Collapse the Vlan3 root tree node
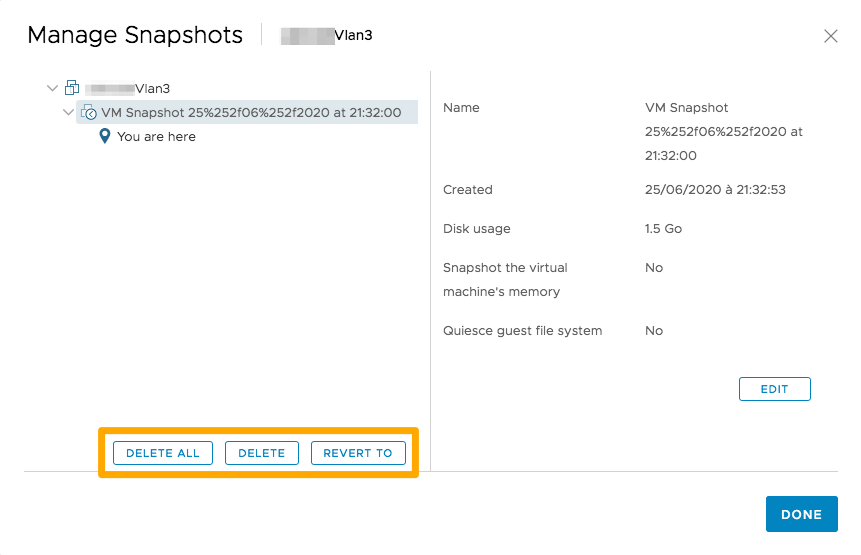 [x=53, y=89]
